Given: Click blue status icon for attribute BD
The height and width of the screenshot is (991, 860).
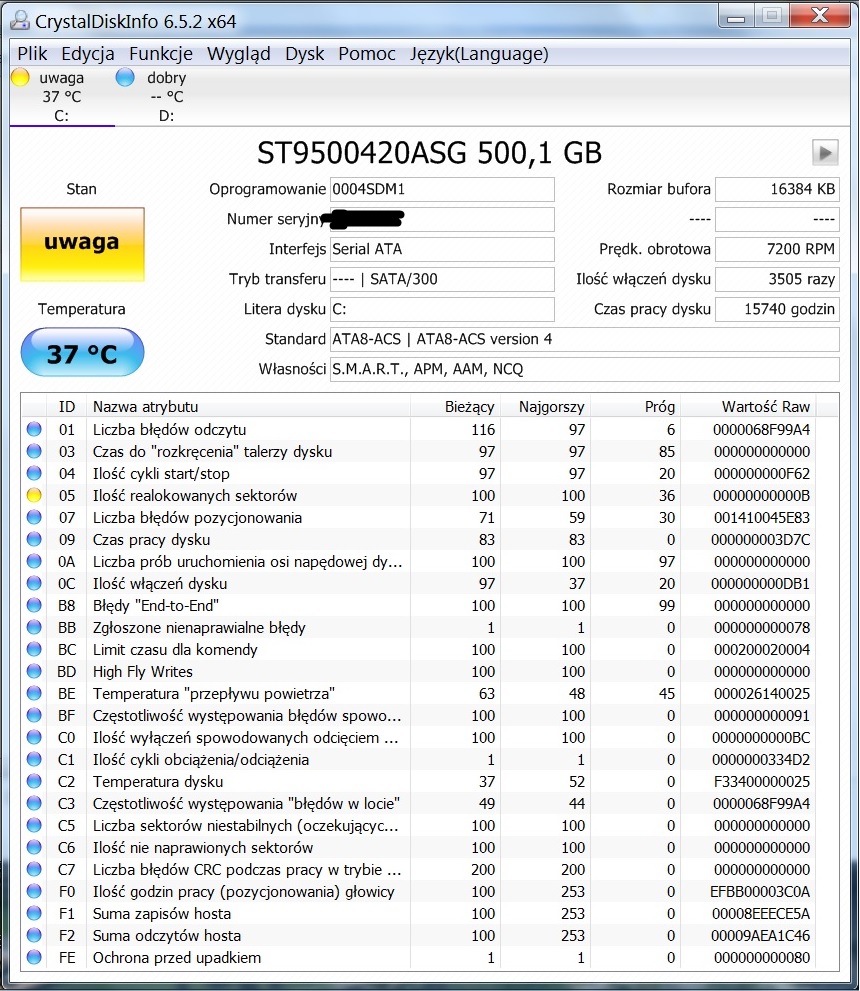Looking at the screenshot, I should [x=34, y=671].
